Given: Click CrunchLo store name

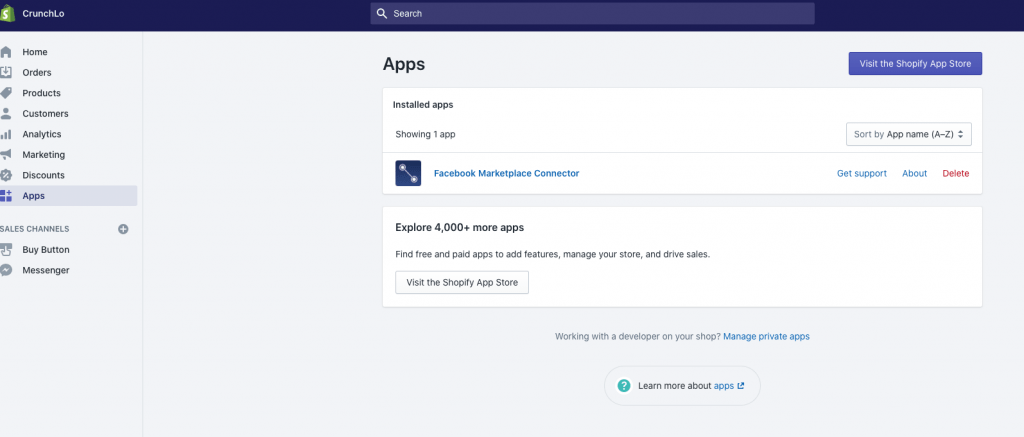Looking at the screenshot, I should 43,14.
